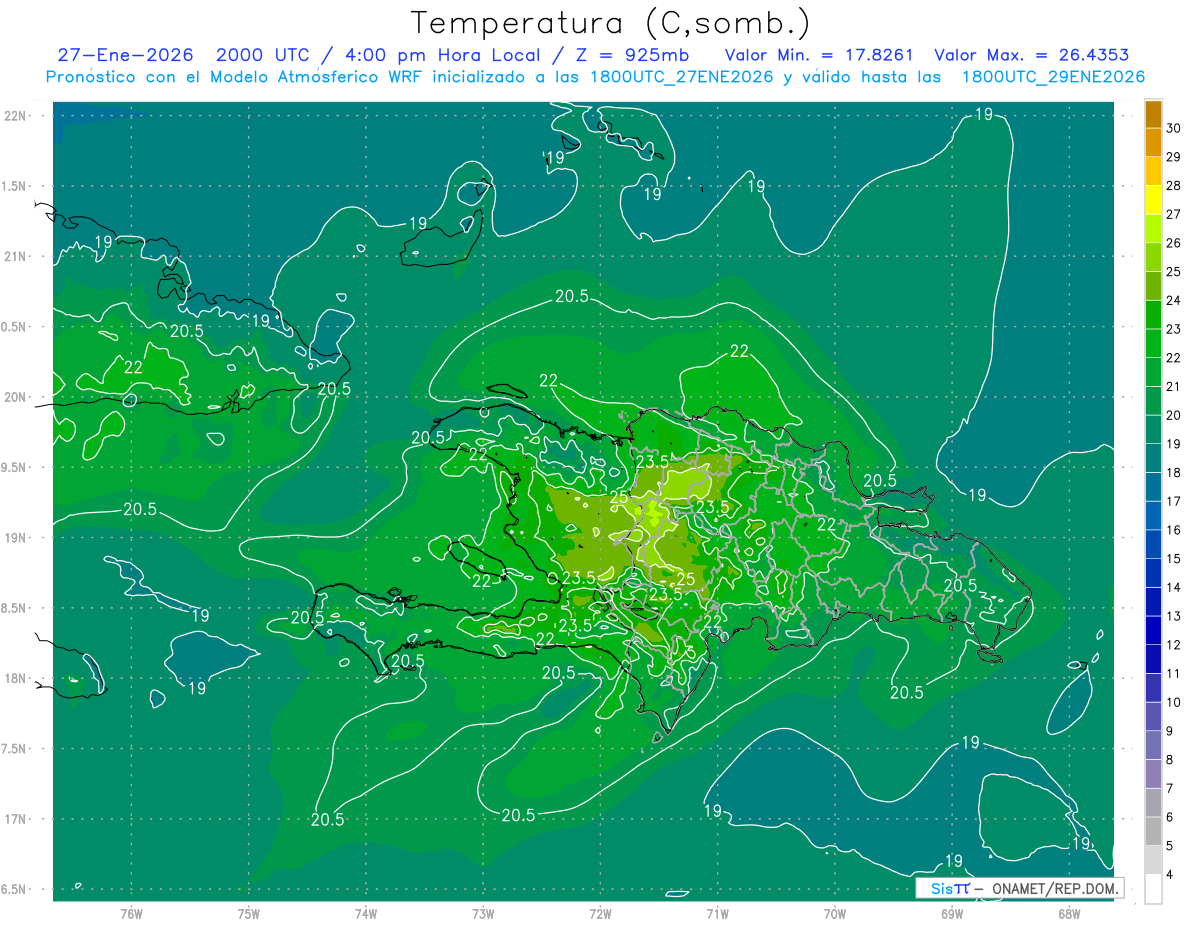Click the color scale value "11"
Viewport: 1200px width, 927px height.
(x=1176, y=674)
